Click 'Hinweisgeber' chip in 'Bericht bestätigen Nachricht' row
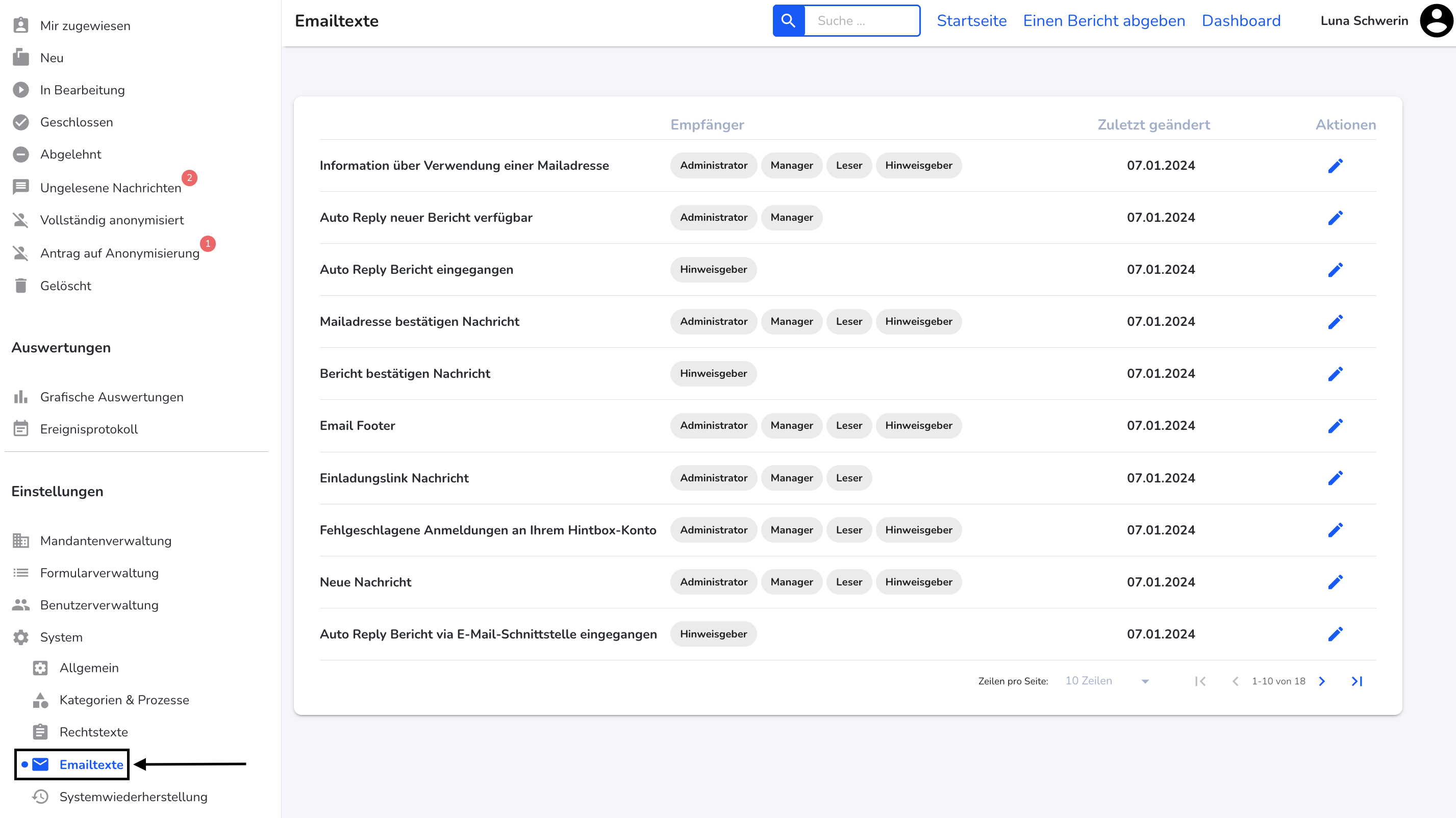 point(713,373)
